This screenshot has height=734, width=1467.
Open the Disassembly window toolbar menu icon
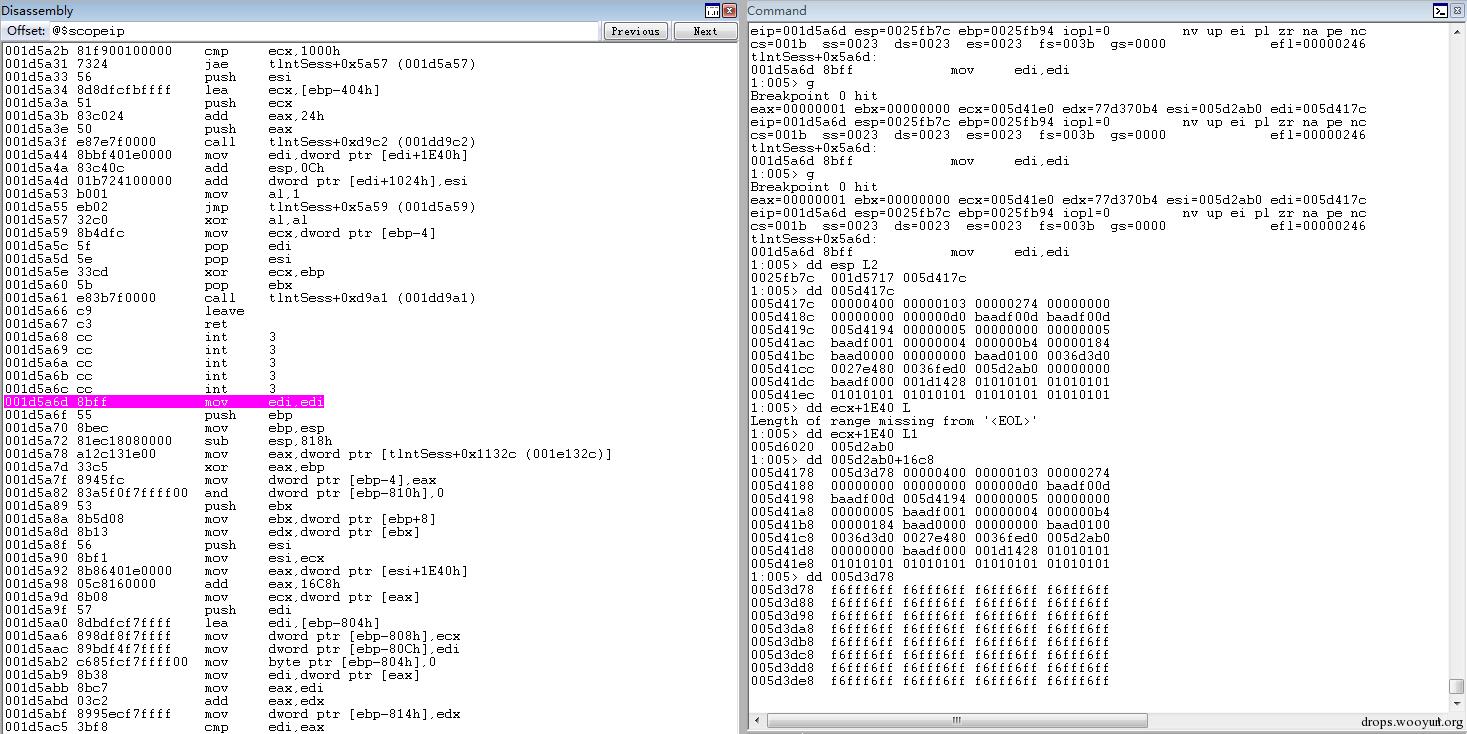coord(713,11)
